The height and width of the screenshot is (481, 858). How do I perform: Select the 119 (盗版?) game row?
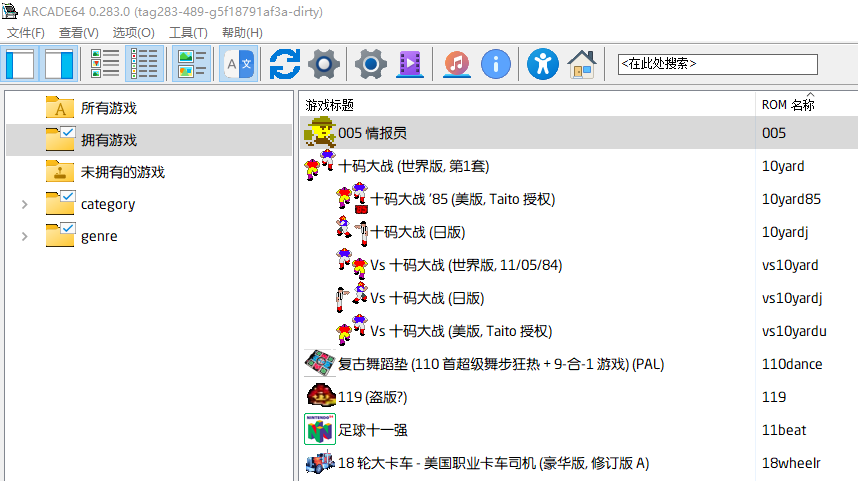click(579, 397)
